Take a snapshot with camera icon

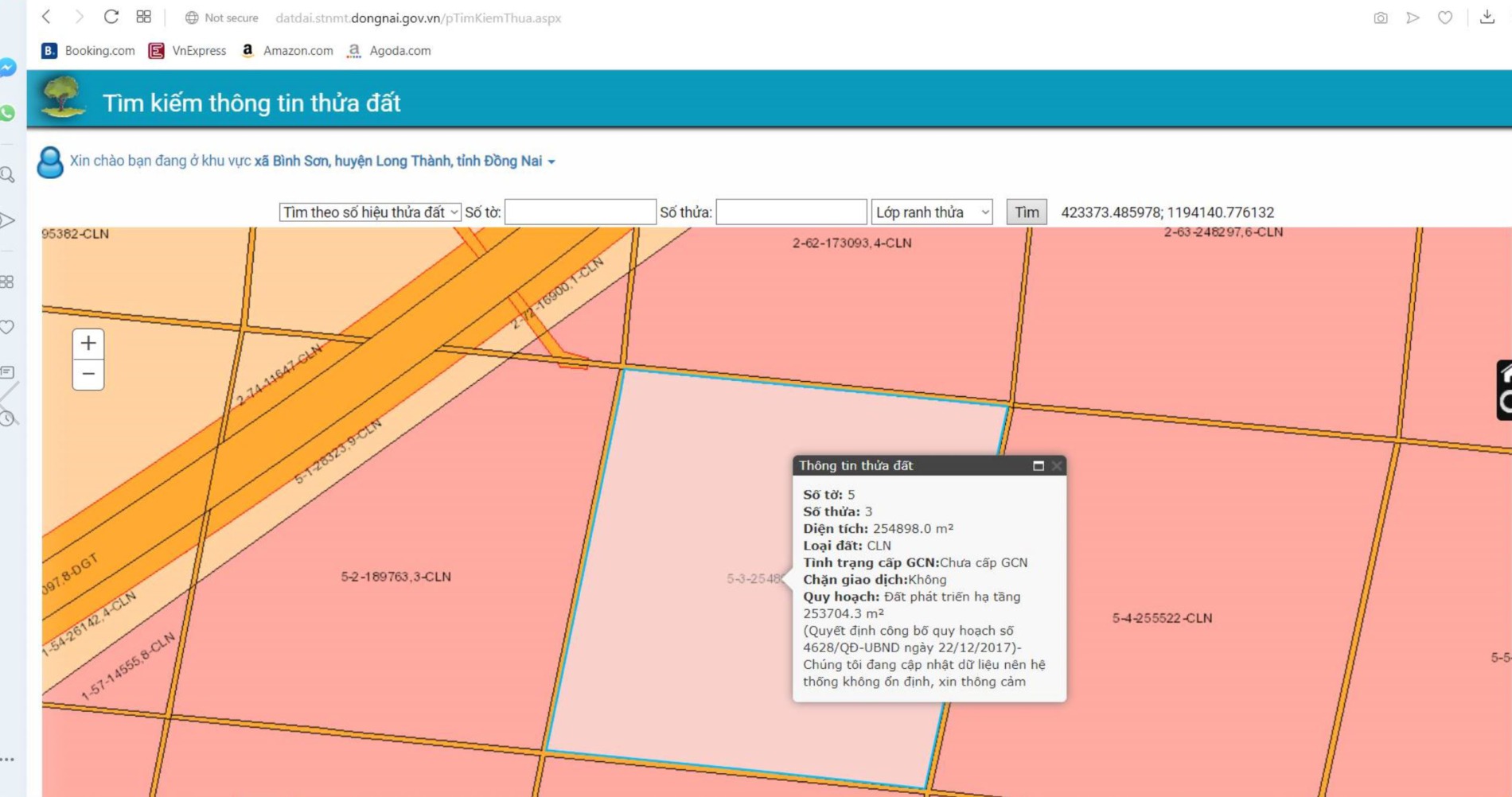(x=1381, y=17)
